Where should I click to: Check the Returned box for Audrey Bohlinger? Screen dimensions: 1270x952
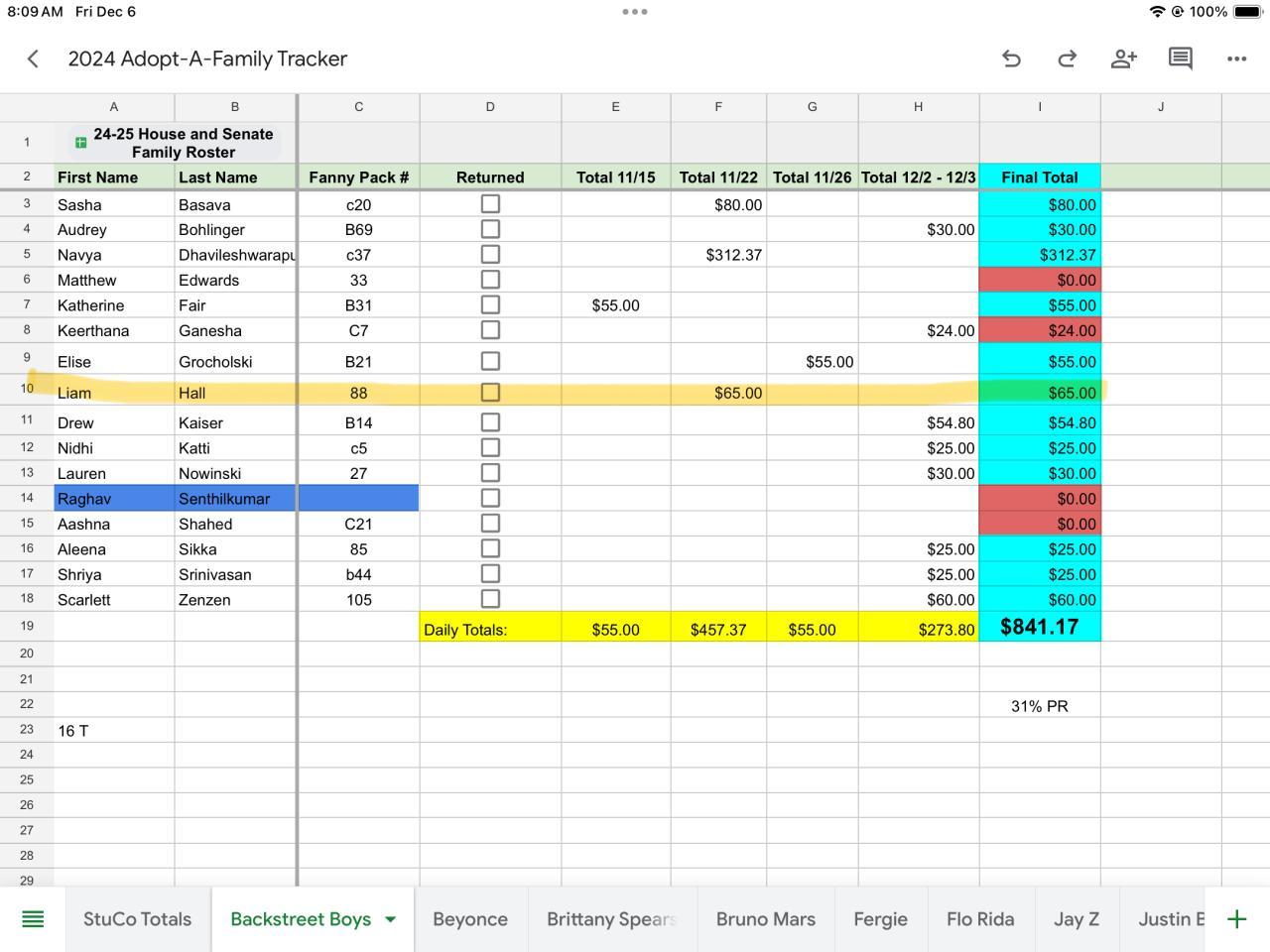coord(490,229)
